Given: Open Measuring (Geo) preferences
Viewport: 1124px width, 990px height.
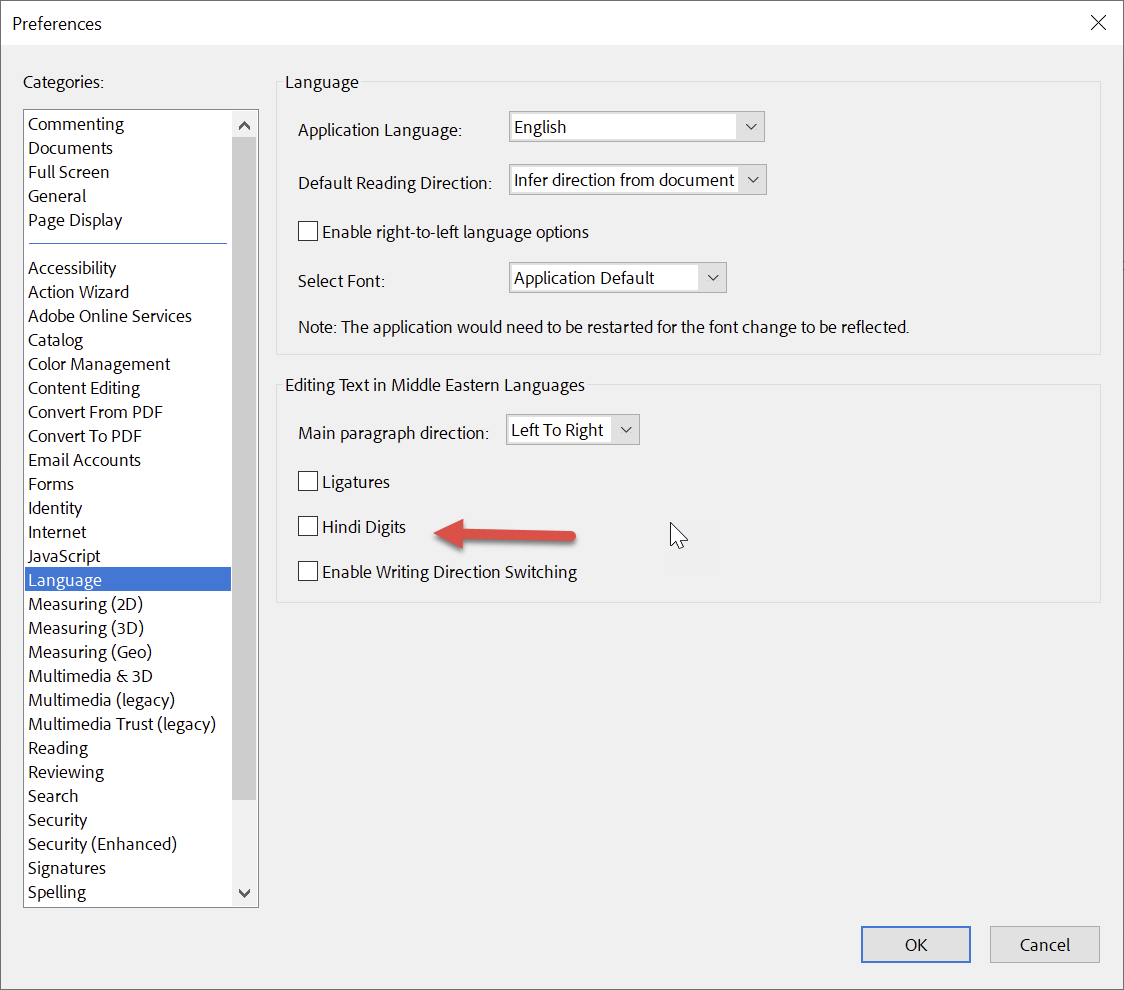Looking at the screenshot, I should pyautogui.click(x=90, y=652).
